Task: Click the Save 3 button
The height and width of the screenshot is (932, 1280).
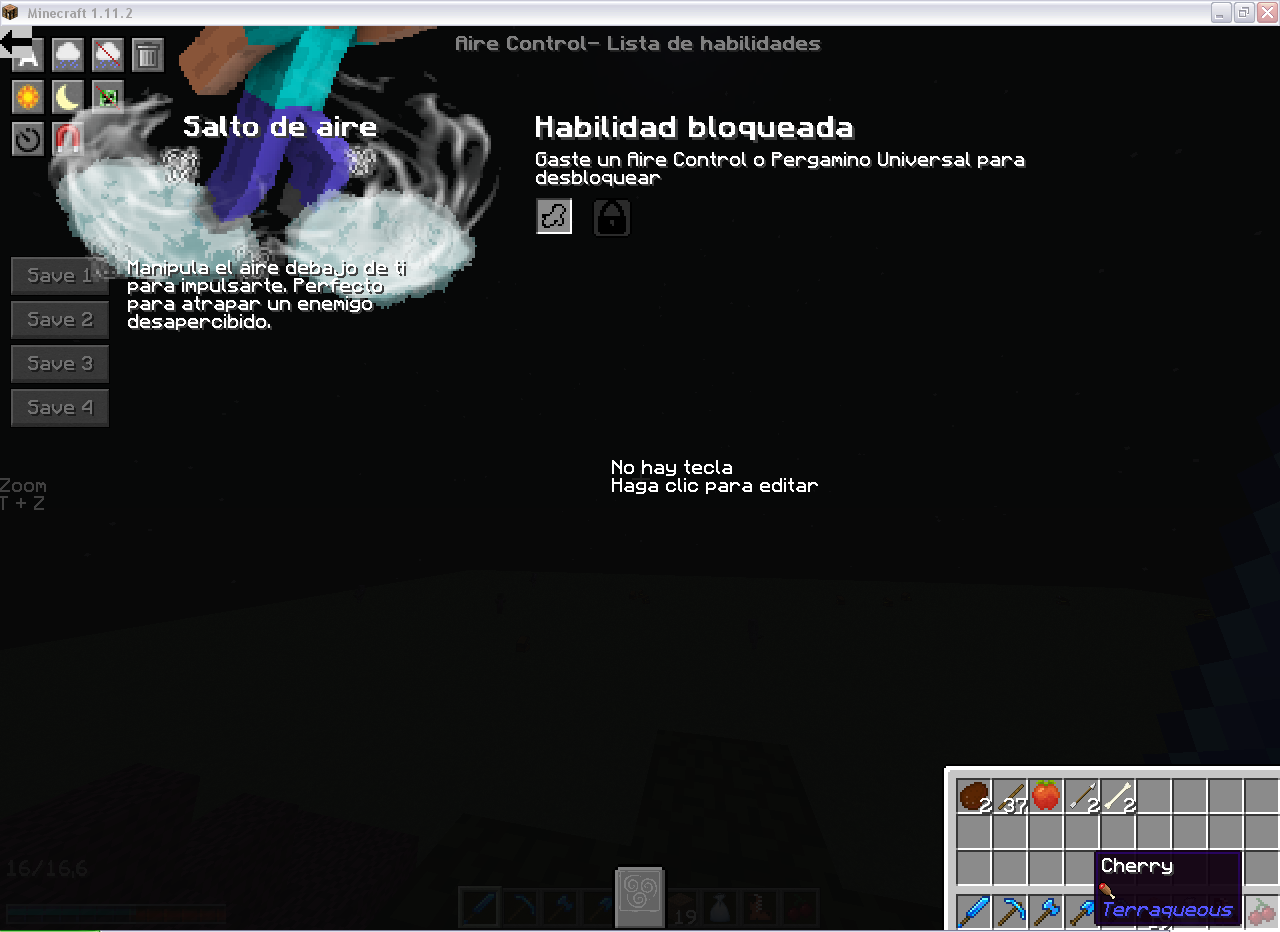Action: pos(59,363)
